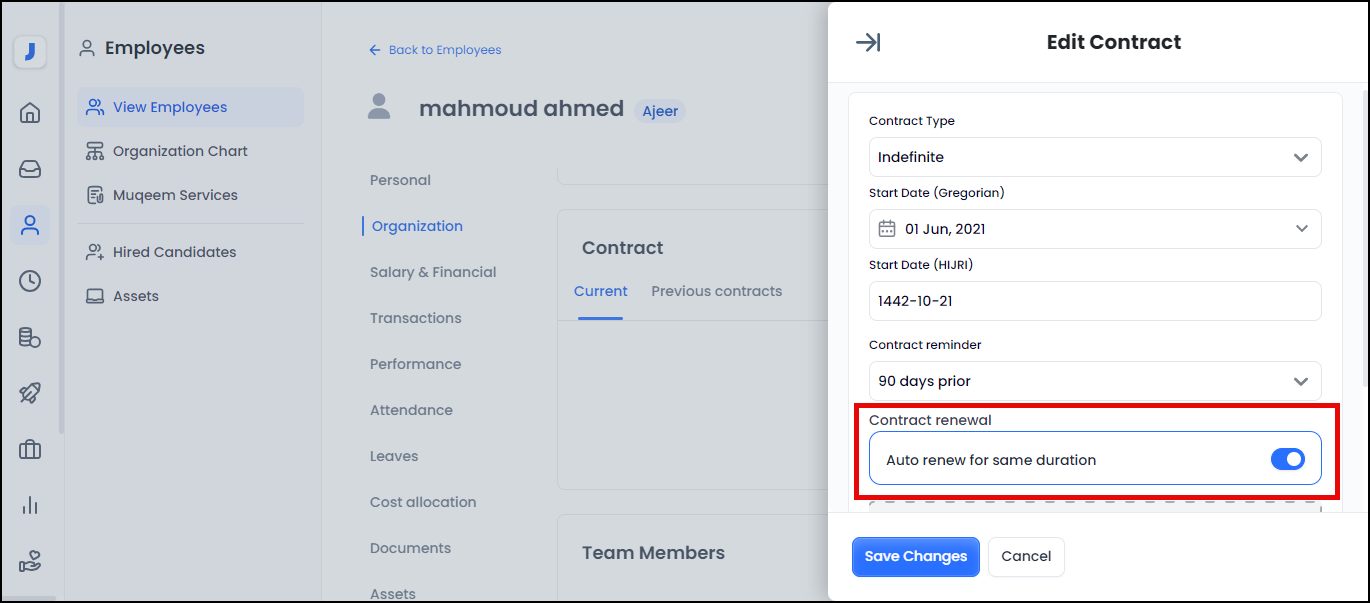Viewport: 1370px width, 603px height.
Task: Open the bar chart reports icon
Action: point(30,505)
